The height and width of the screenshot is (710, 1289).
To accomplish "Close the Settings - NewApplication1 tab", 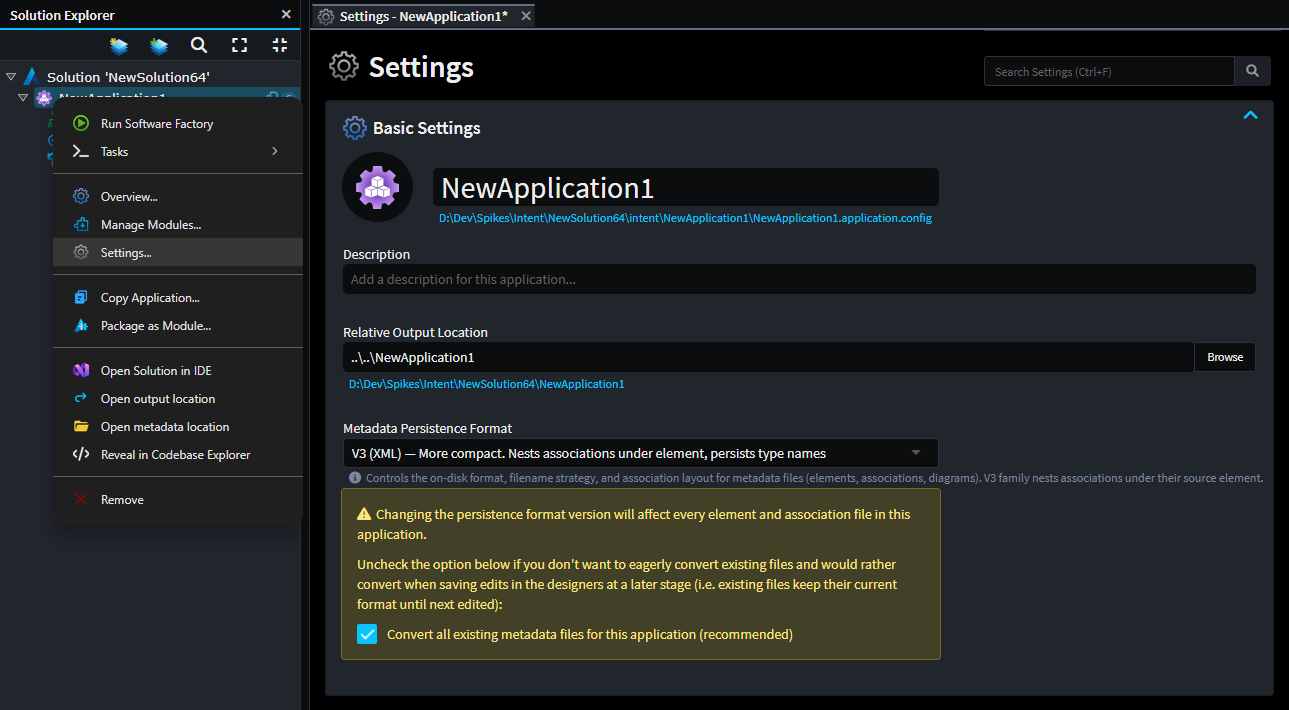I will pos(525,16).
